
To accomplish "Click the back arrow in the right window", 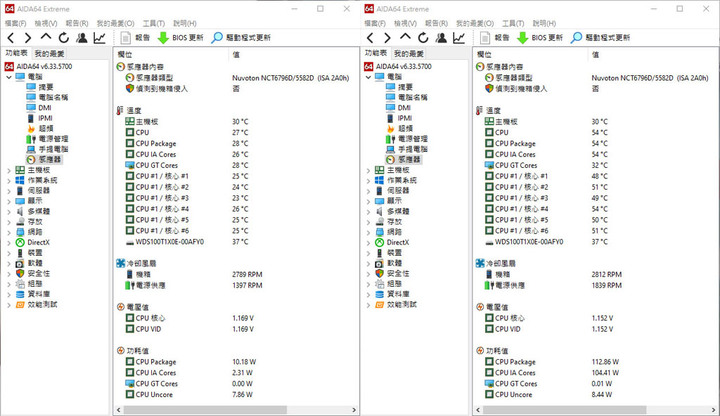I will pos(371,38).
